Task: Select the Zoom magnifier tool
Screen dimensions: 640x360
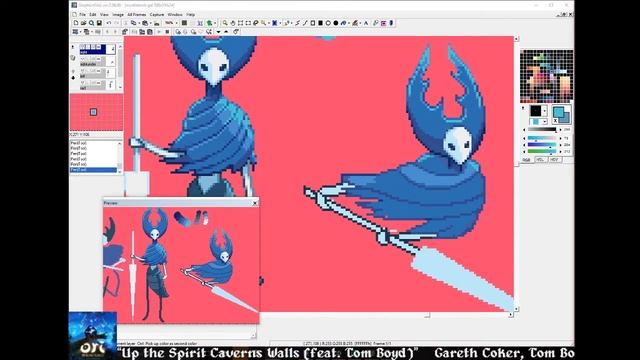Action: tap(224, 23)
